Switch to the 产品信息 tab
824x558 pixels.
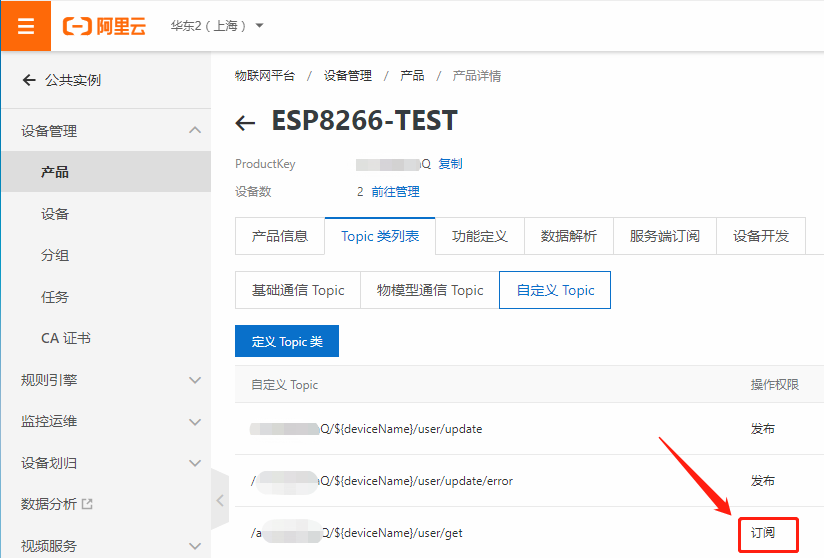pos(280,236)
